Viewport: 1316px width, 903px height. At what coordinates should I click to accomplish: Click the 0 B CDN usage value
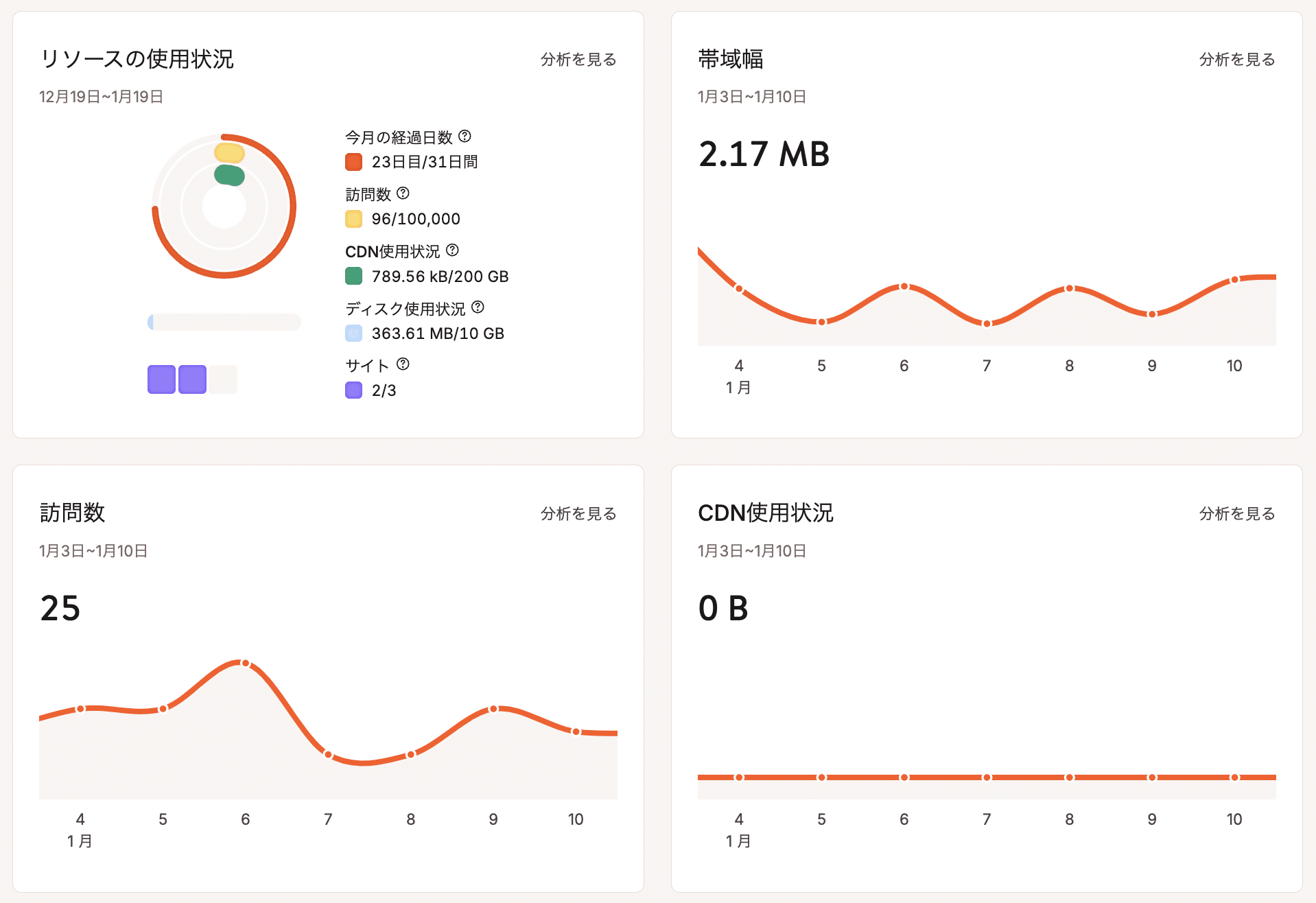click(723, 608)
